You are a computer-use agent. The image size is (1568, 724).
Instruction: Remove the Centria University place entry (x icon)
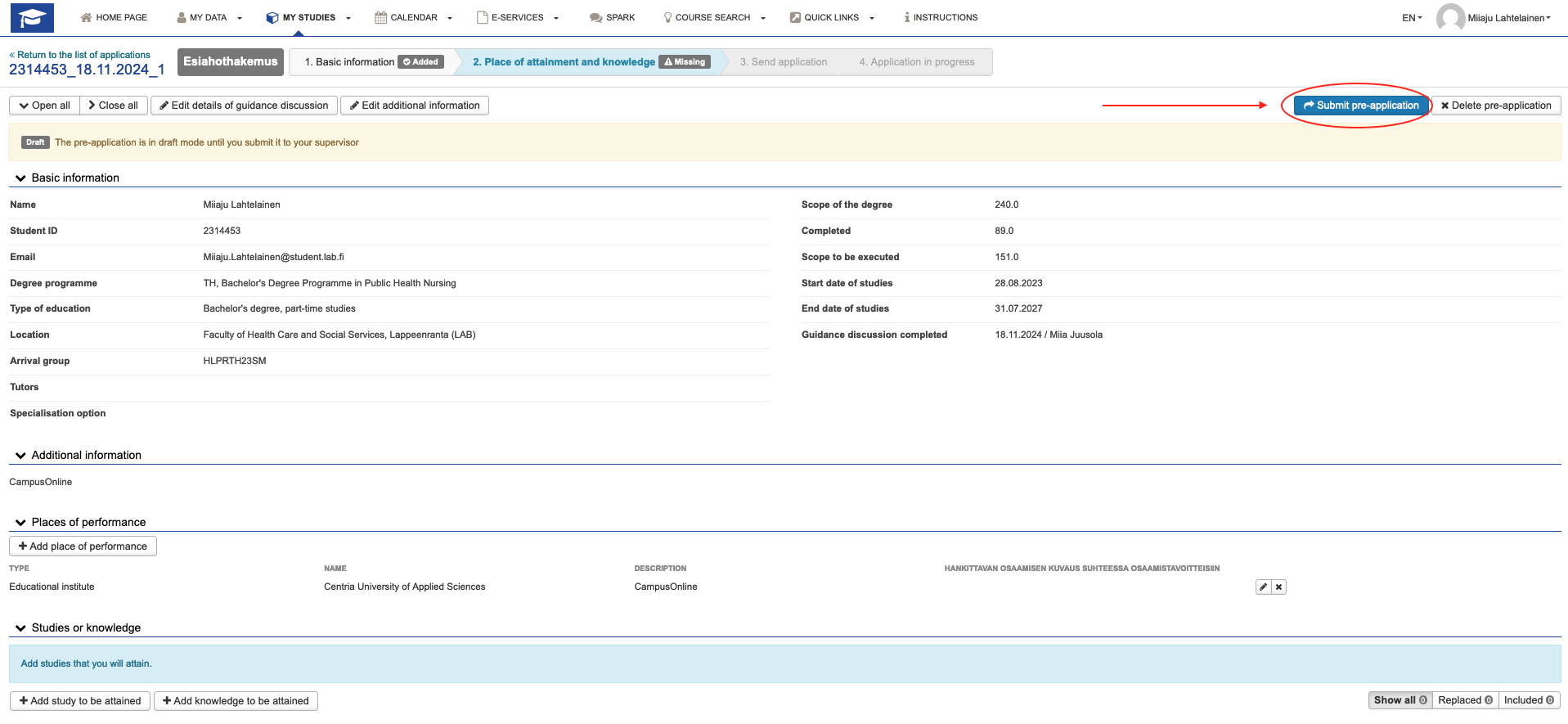pyautogui.click(x=1278, y=587)
